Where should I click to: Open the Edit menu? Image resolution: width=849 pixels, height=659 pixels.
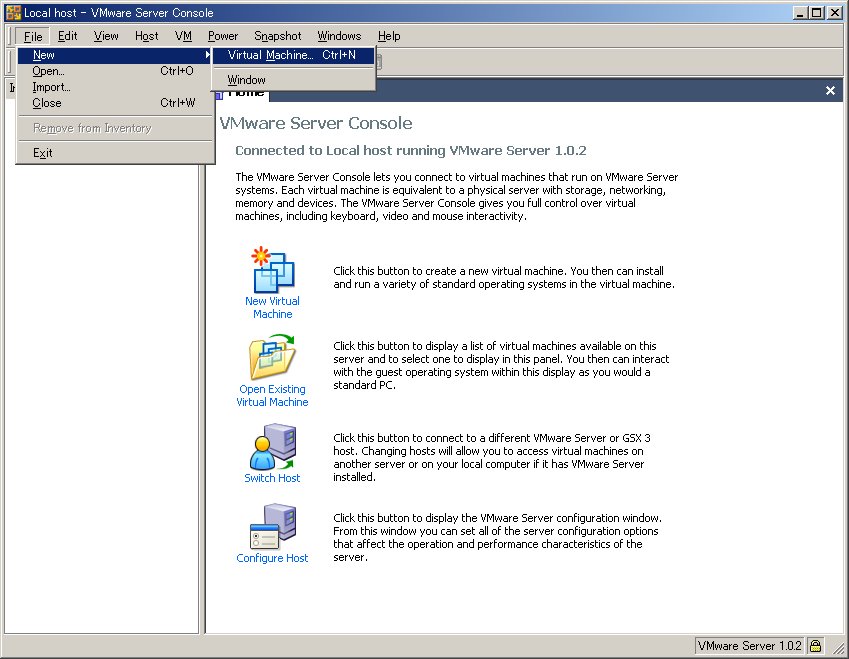click(x=68, y=36)
